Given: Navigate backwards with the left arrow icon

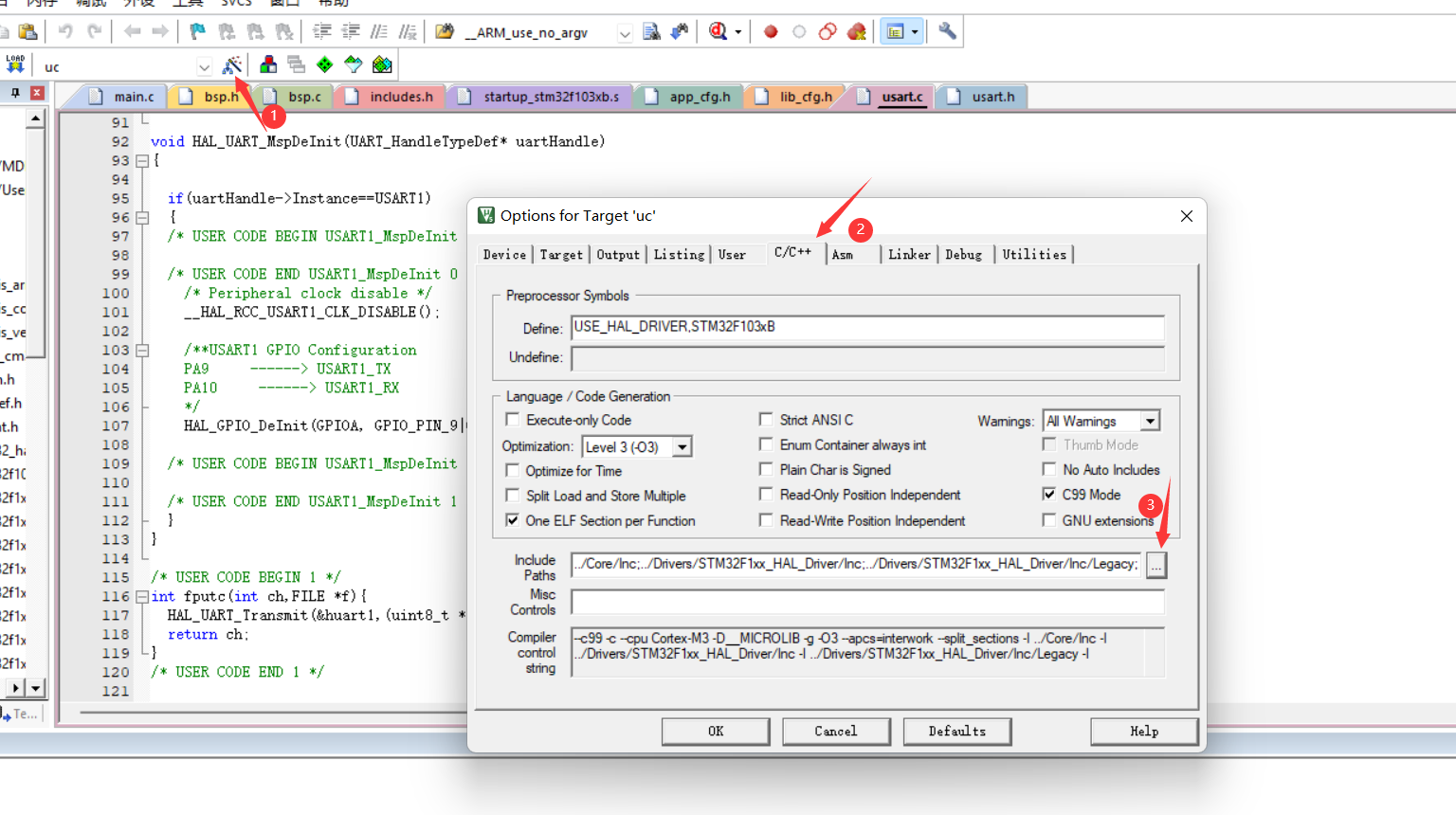Looking at the screenshot, I should [x=132, y=31].
